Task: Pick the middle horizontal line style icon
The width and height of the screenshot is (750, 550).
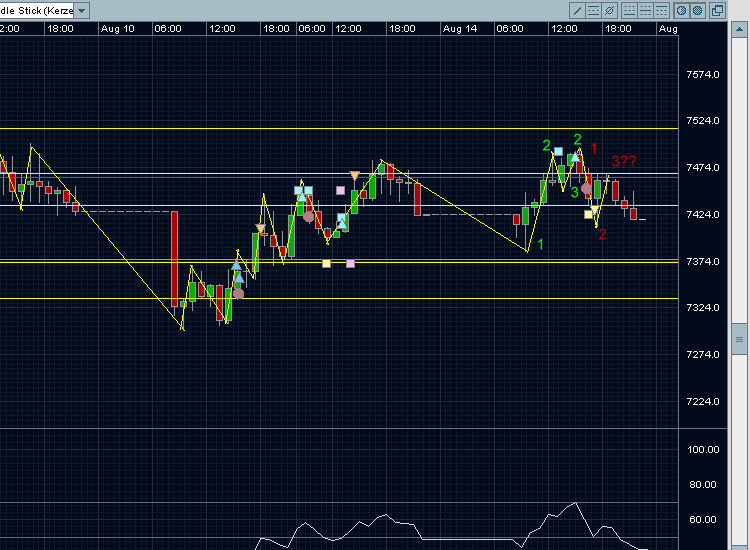Action: click(x=645, y=10)
